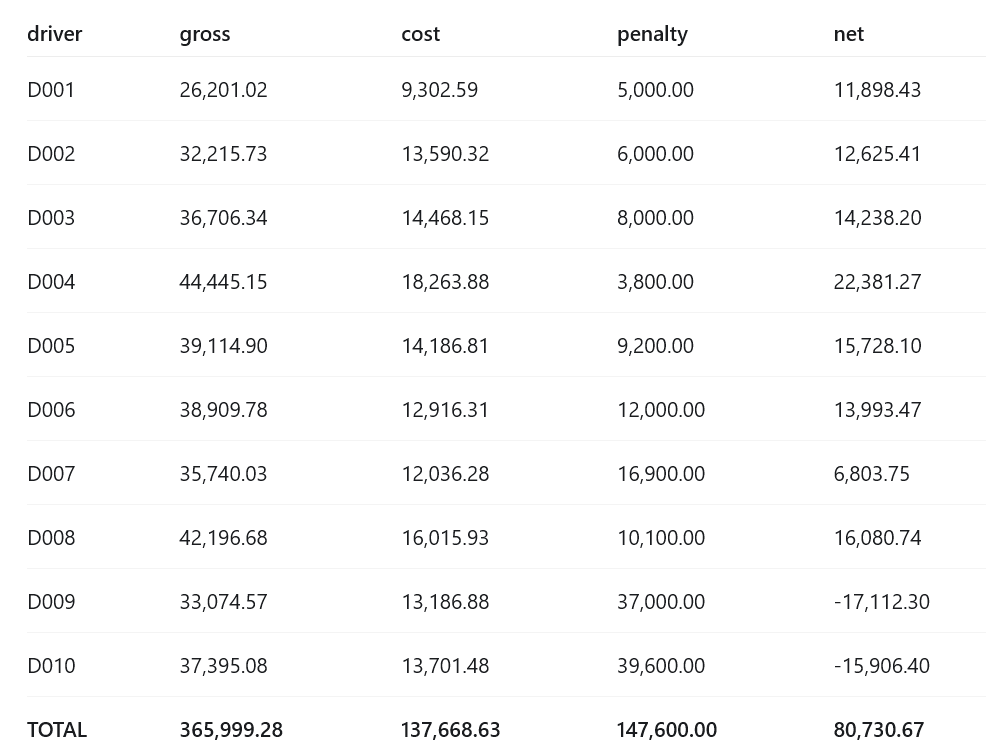
Task: Click the driver column header
Action: coord(55,33)
